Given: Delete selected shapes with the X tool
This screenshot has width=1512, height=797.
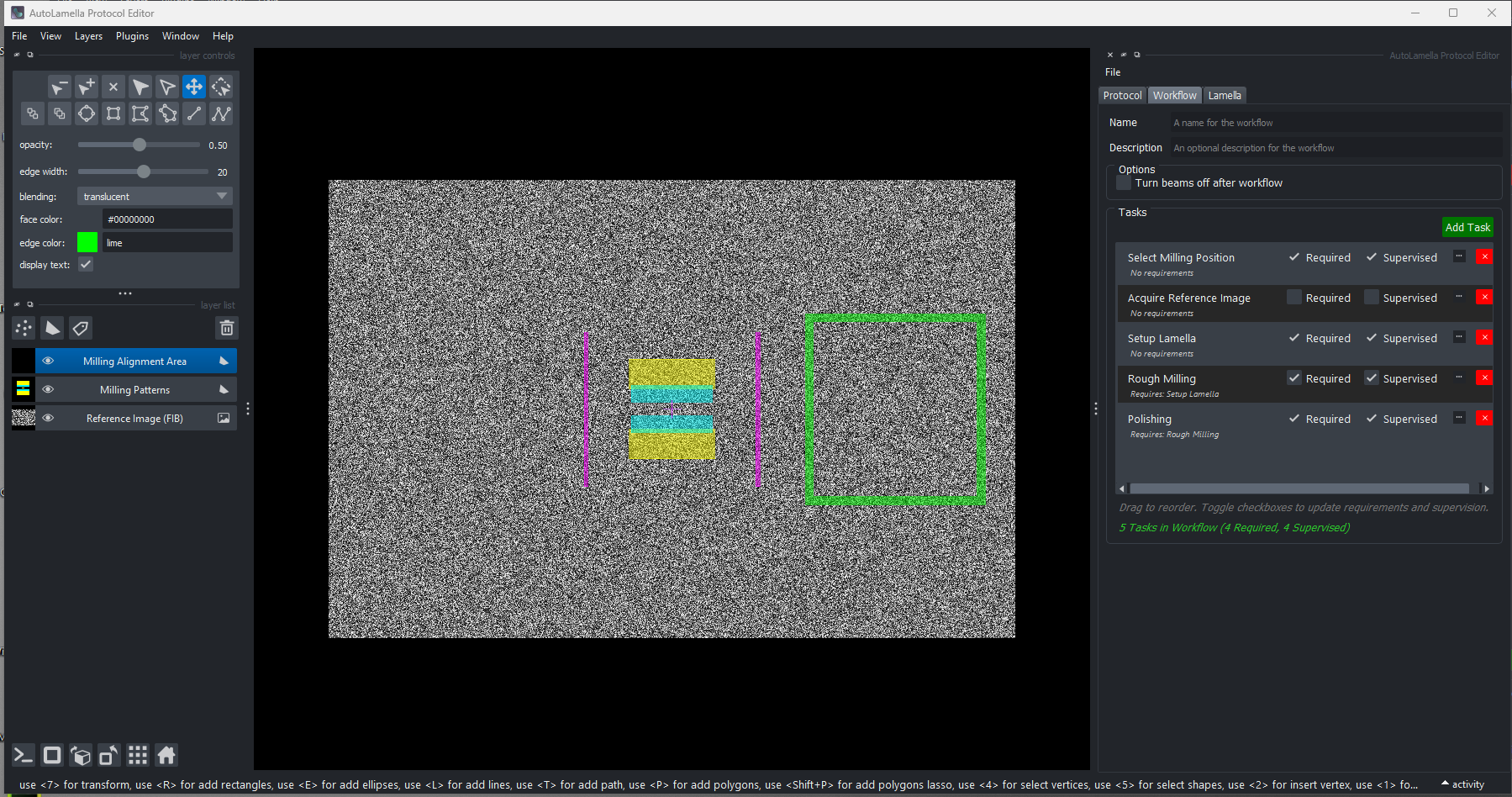Looking at the screenshot, I should (x=113, y=87).
